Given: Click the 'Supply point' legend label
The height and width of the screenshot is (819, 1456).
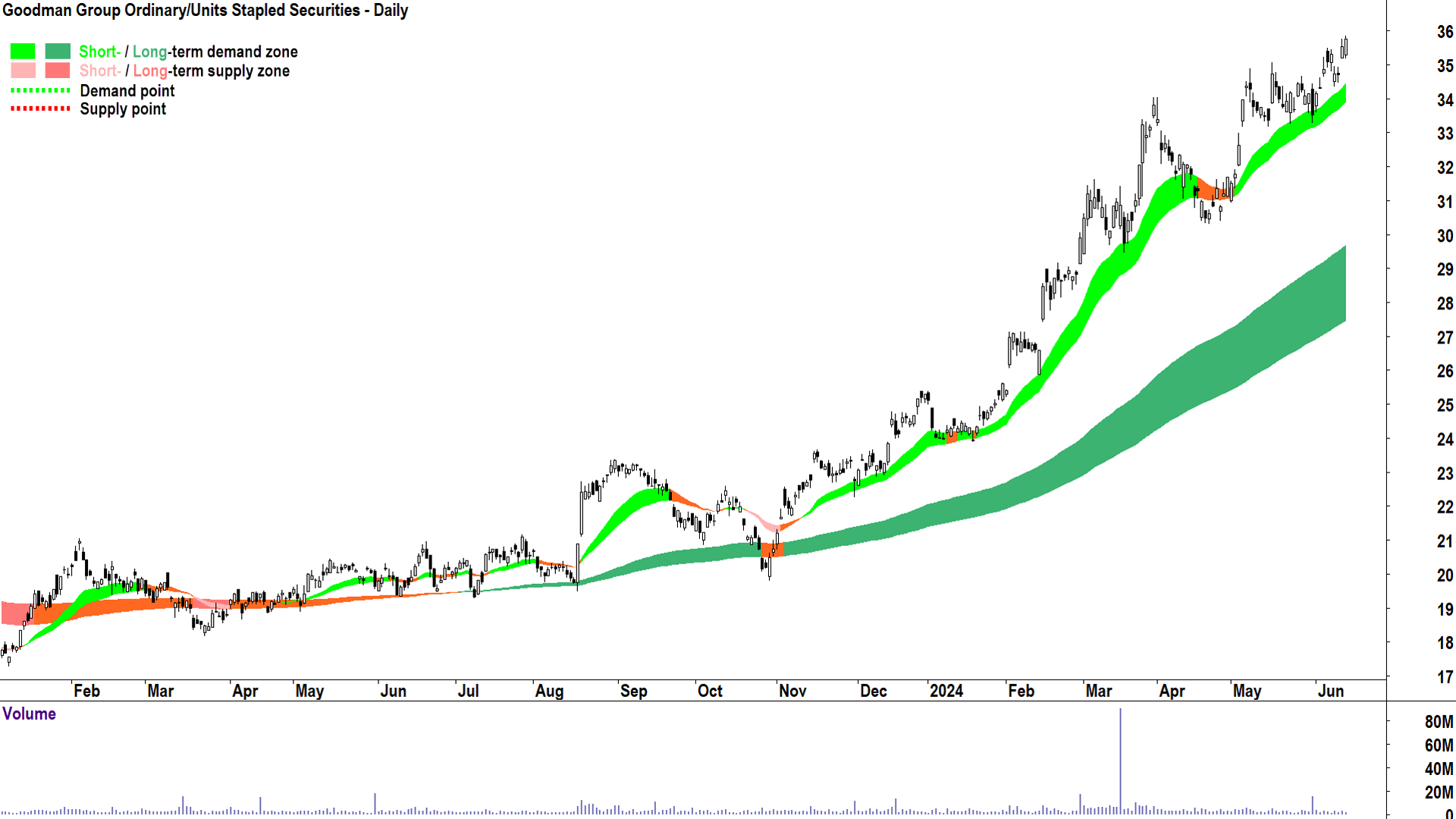Looking at the screenshot, I should (x=123, y=108).
